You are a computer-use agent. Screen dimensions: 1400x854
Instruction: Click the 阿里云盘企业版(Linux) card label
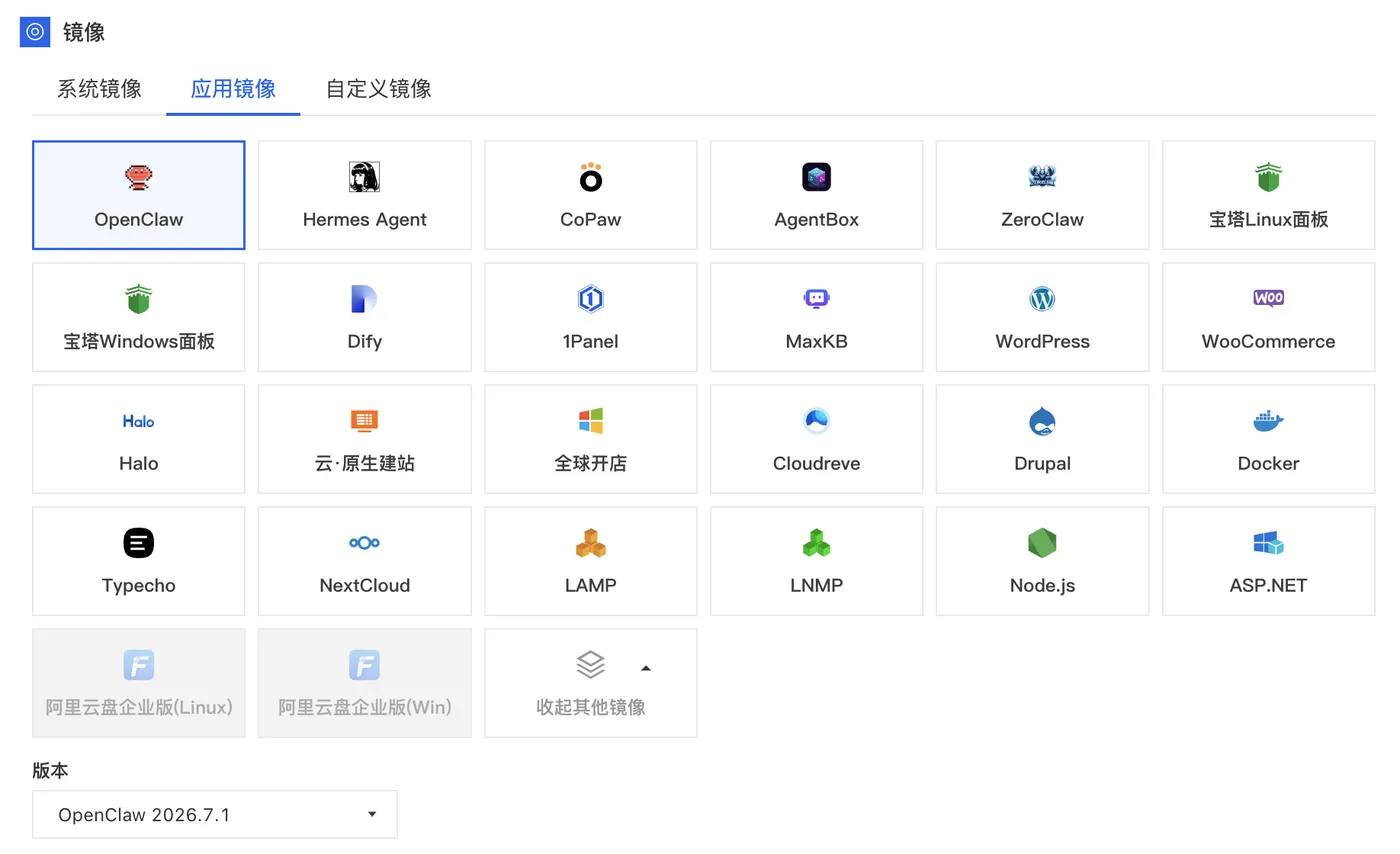(139, 707)
